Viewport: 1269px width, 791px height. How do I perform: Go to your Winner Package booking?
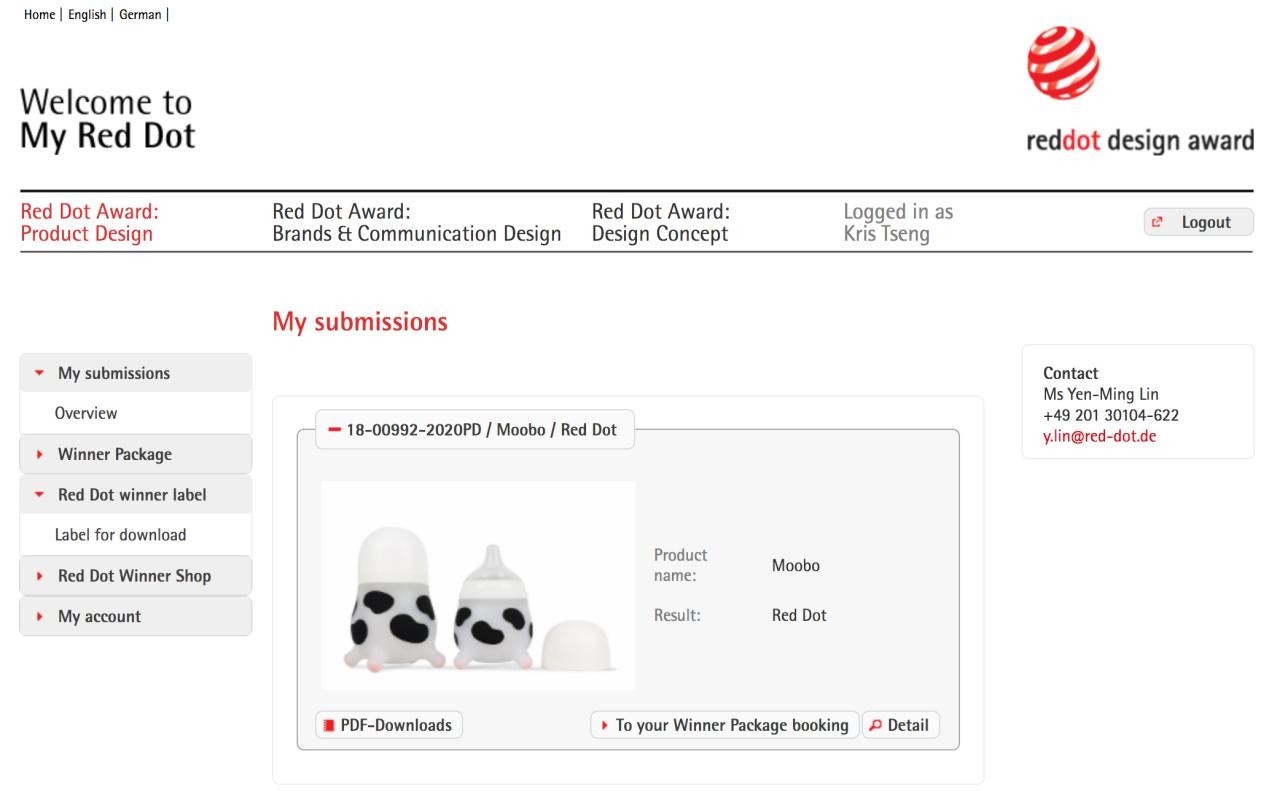pyautogui.click(x=724, y=725)
